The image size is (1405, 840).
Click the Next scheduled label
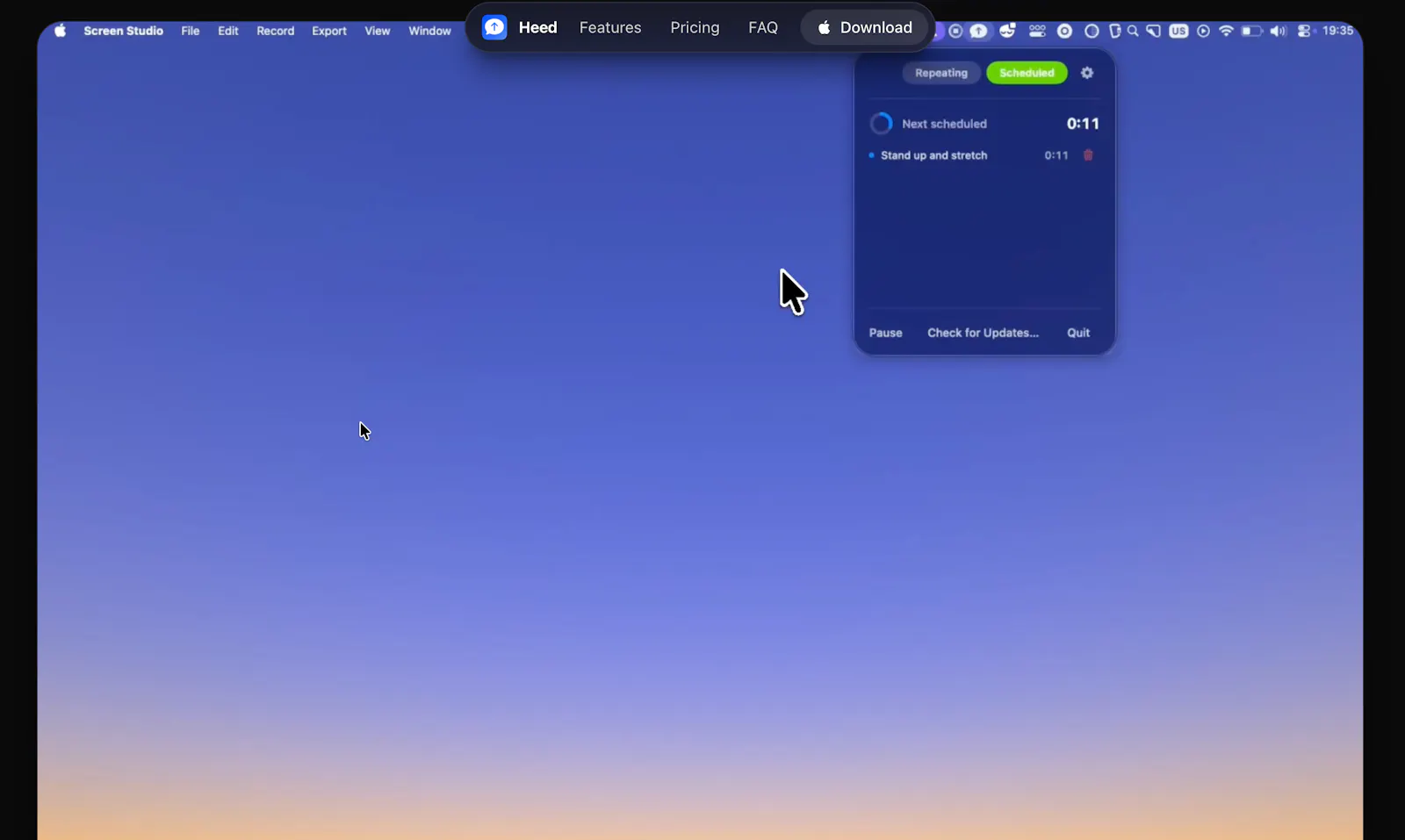(944, 124)
